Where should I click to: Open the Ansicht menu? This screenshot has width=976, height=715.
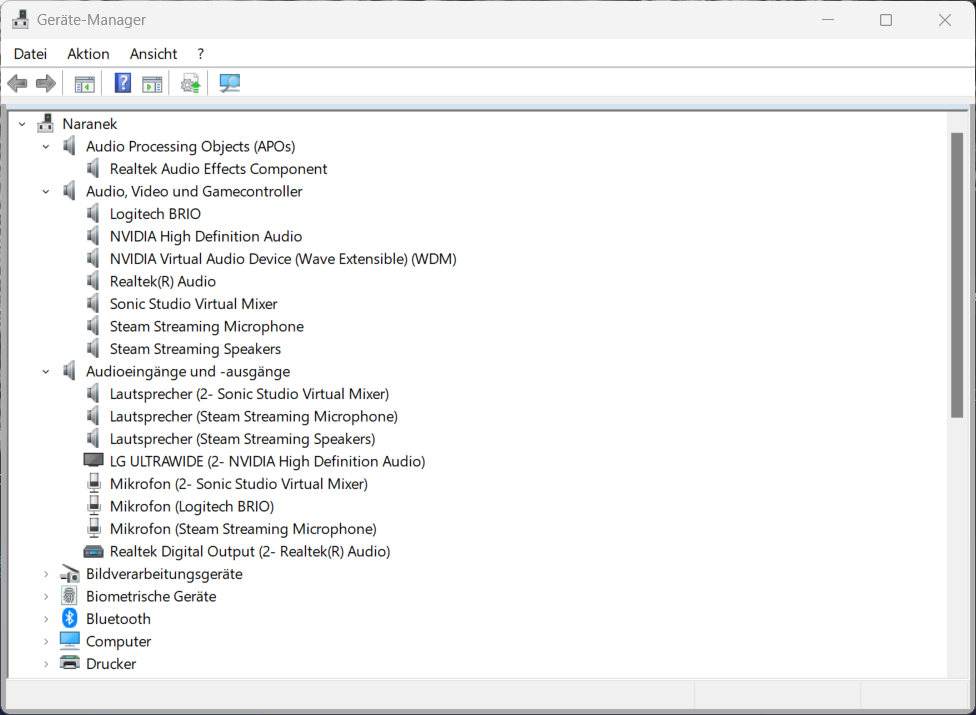click(153, 54)
